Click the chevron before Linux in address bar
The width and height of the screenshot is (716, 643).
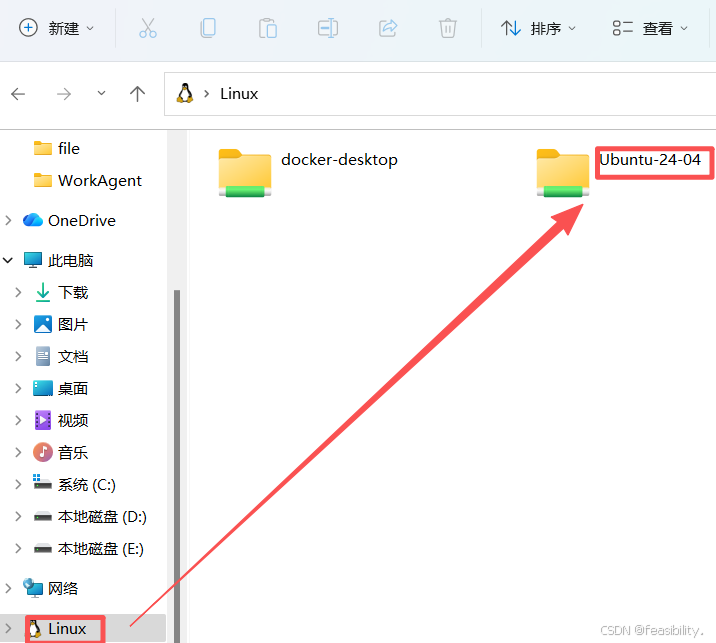pos(206,94)
